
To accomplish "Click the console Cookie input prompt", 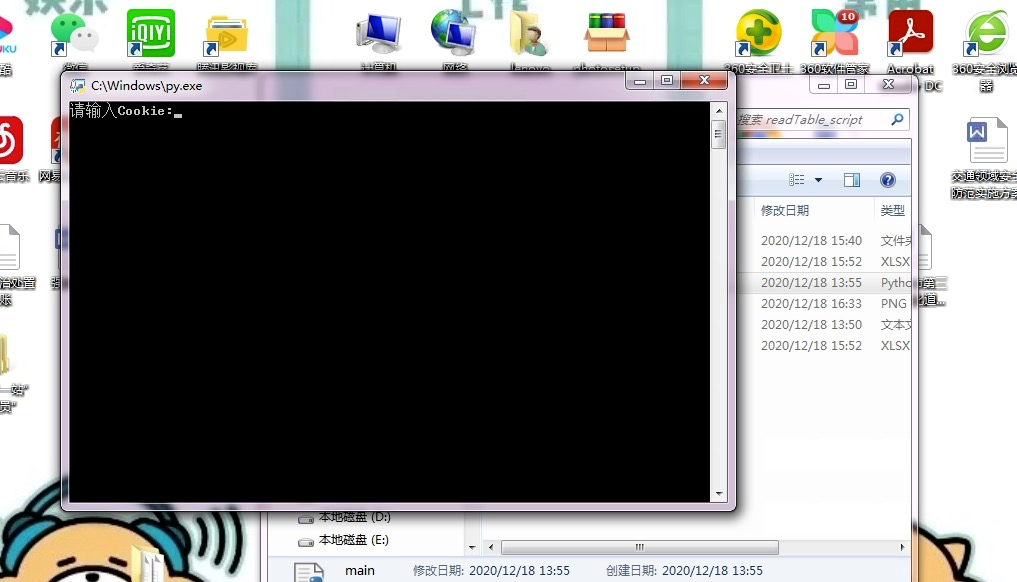I will [125, 110].
